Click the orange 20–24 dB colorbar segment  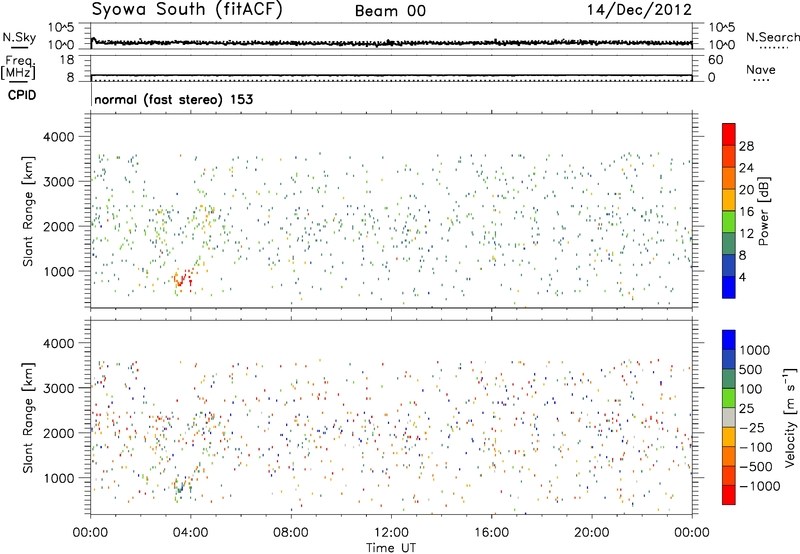click(x=729, y=178)
